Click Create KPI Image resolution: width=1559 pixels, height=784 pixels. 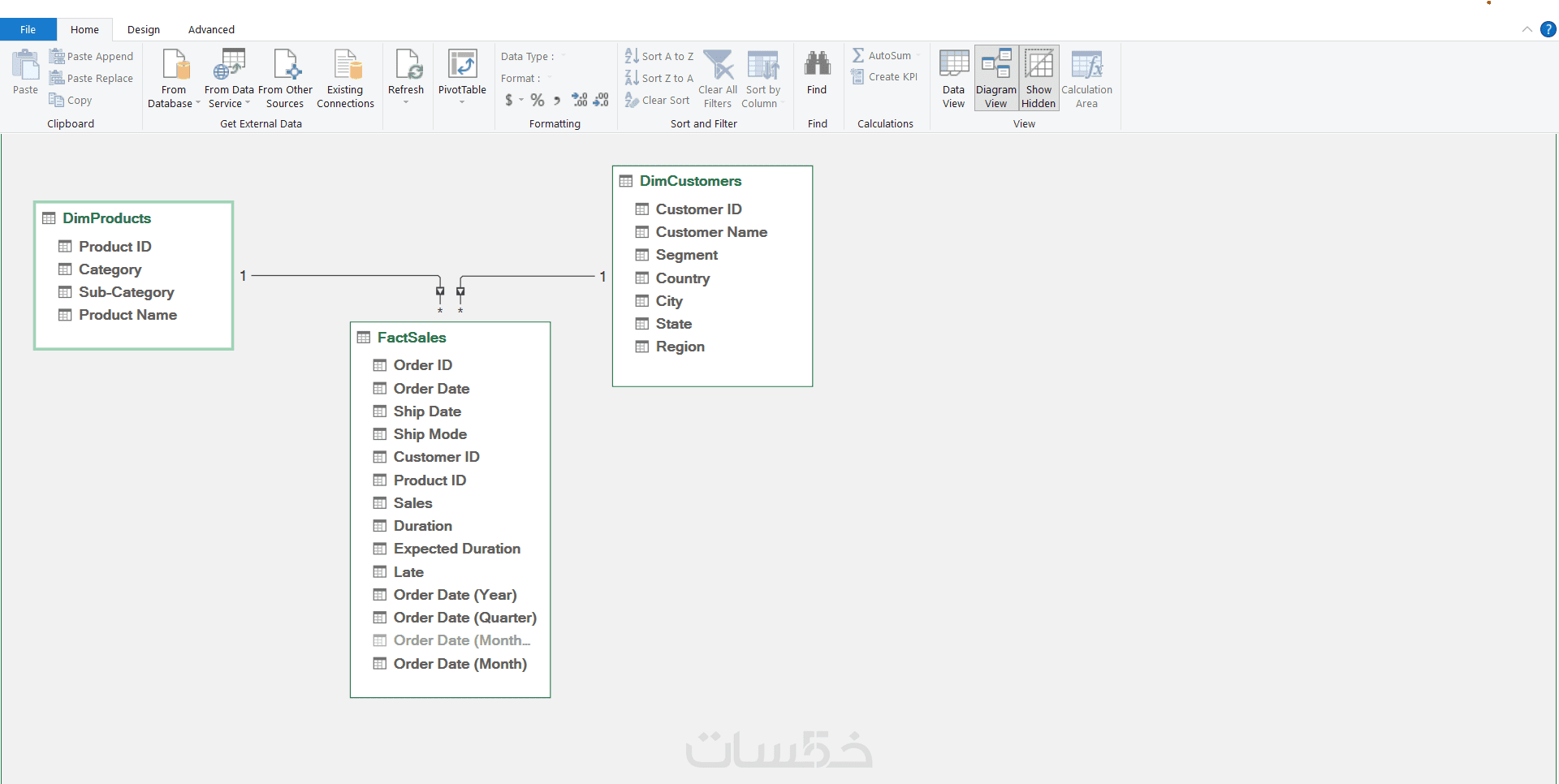pos(884,77)
